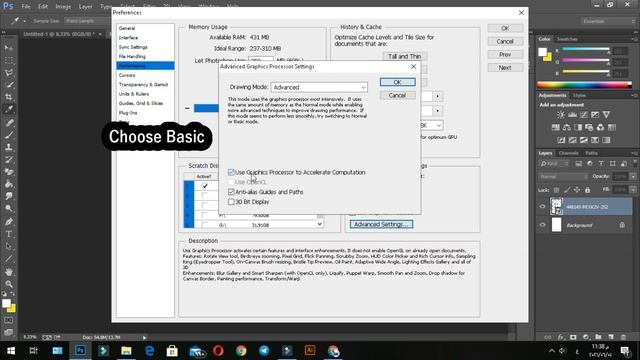
Task: Open the Edit menu
Action: pos(43,6)
